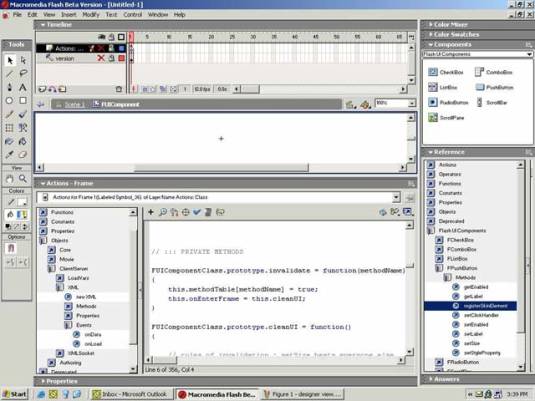
Task: Select the registerSkinElement method in Reference
Action: pyautogui.click(x=471, y=306)
